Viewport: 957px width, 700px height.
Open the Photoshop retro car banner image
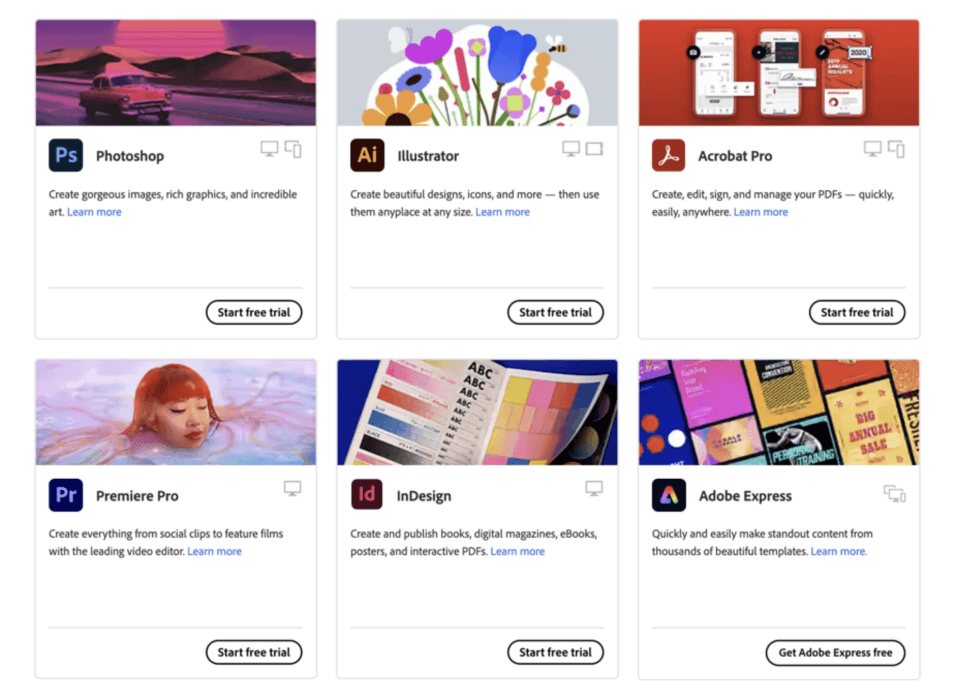pos(176,73)
